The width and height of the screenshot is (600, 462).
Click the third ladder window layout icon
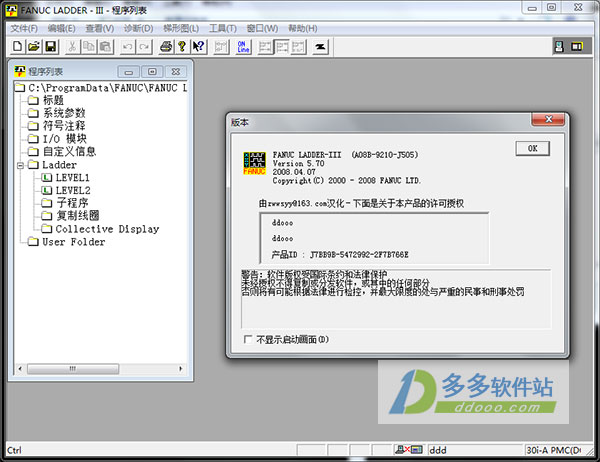pos(299,46)
